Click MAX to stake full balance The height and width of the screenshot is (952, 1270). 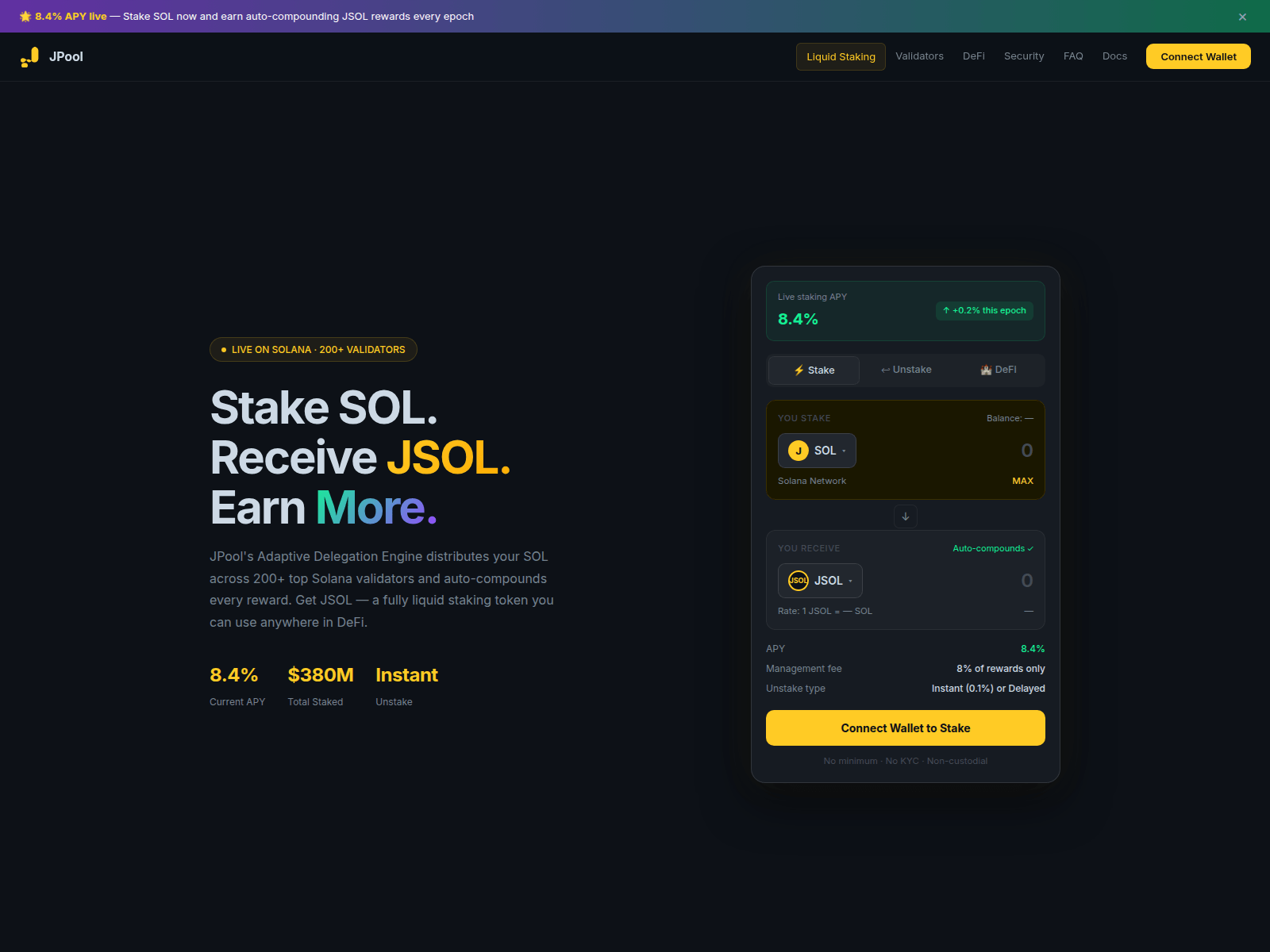[x=1022, y=481]
